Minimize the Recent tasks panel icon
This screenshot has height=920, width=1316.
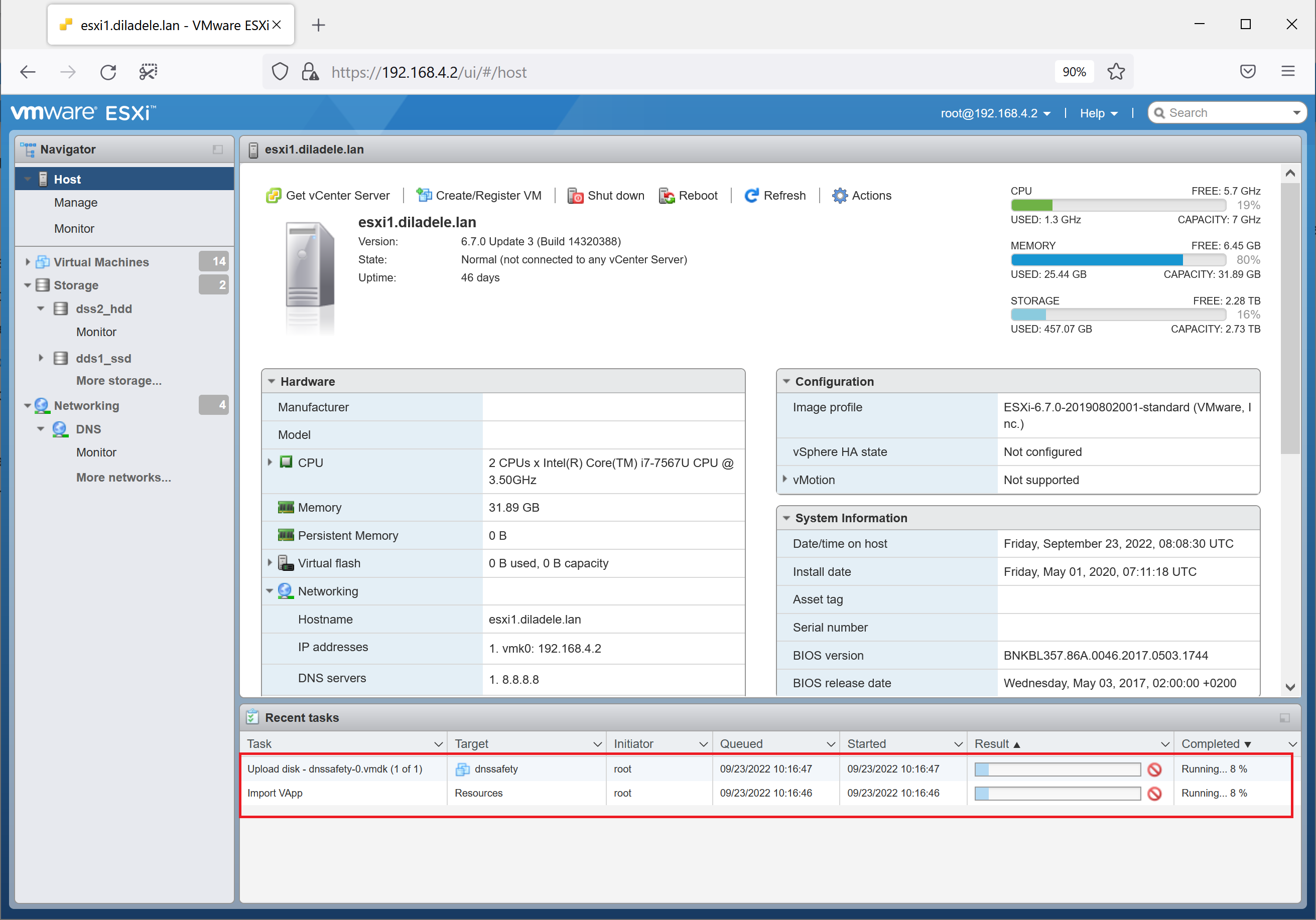(1284, 718)
